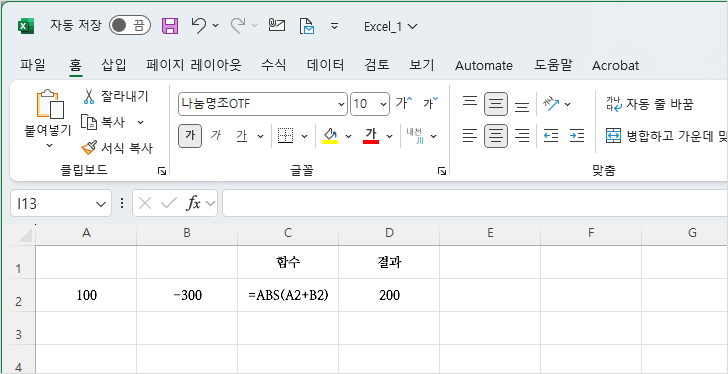This screenshot has width=728, height=374.
Task: Click 자동 줄 바꿈 (Wrap Text)
Action: [x=650, y=104]
